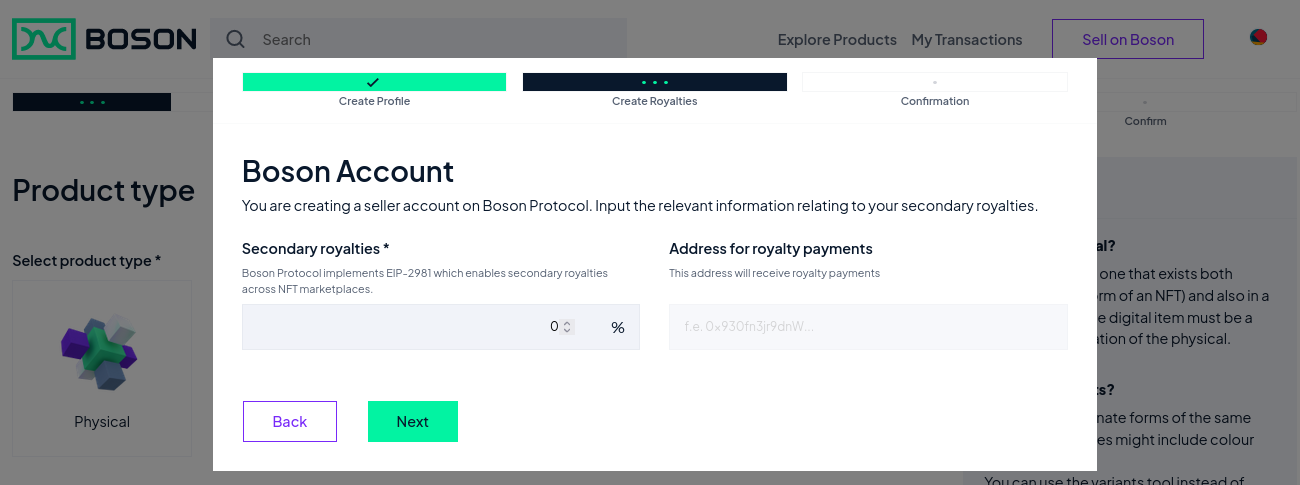This screenshot has width=1300, height=485.
Task: Click the three-dot Create Royalties progress bar
Action: click(654, 82)
